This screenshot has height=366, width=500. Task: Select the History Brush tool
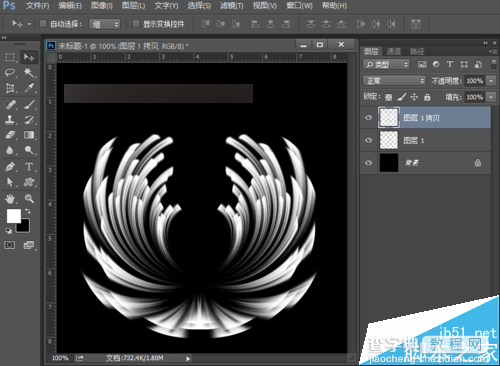point(29,120)
